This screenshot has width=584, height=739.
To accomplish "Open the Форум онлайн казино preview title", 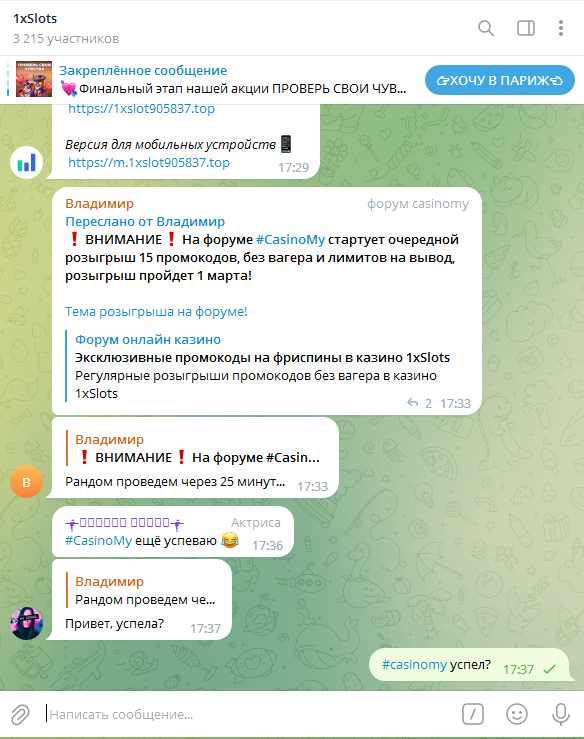I will click(148, 339).
